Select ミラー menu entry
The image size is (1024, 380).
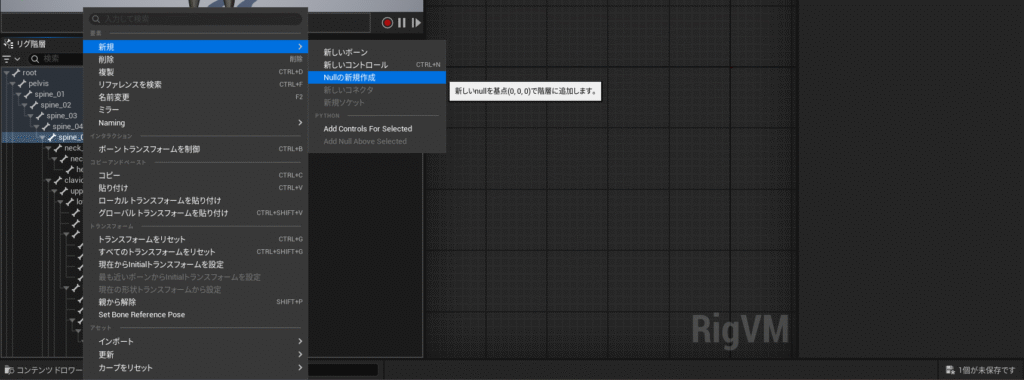(195, 110)
